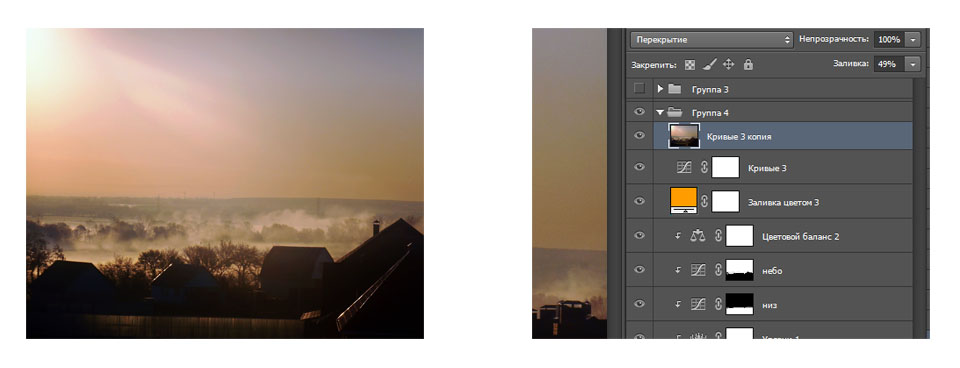Hide the низ layer
This screenshot has width=960, height=368.
tap(639, 304)
